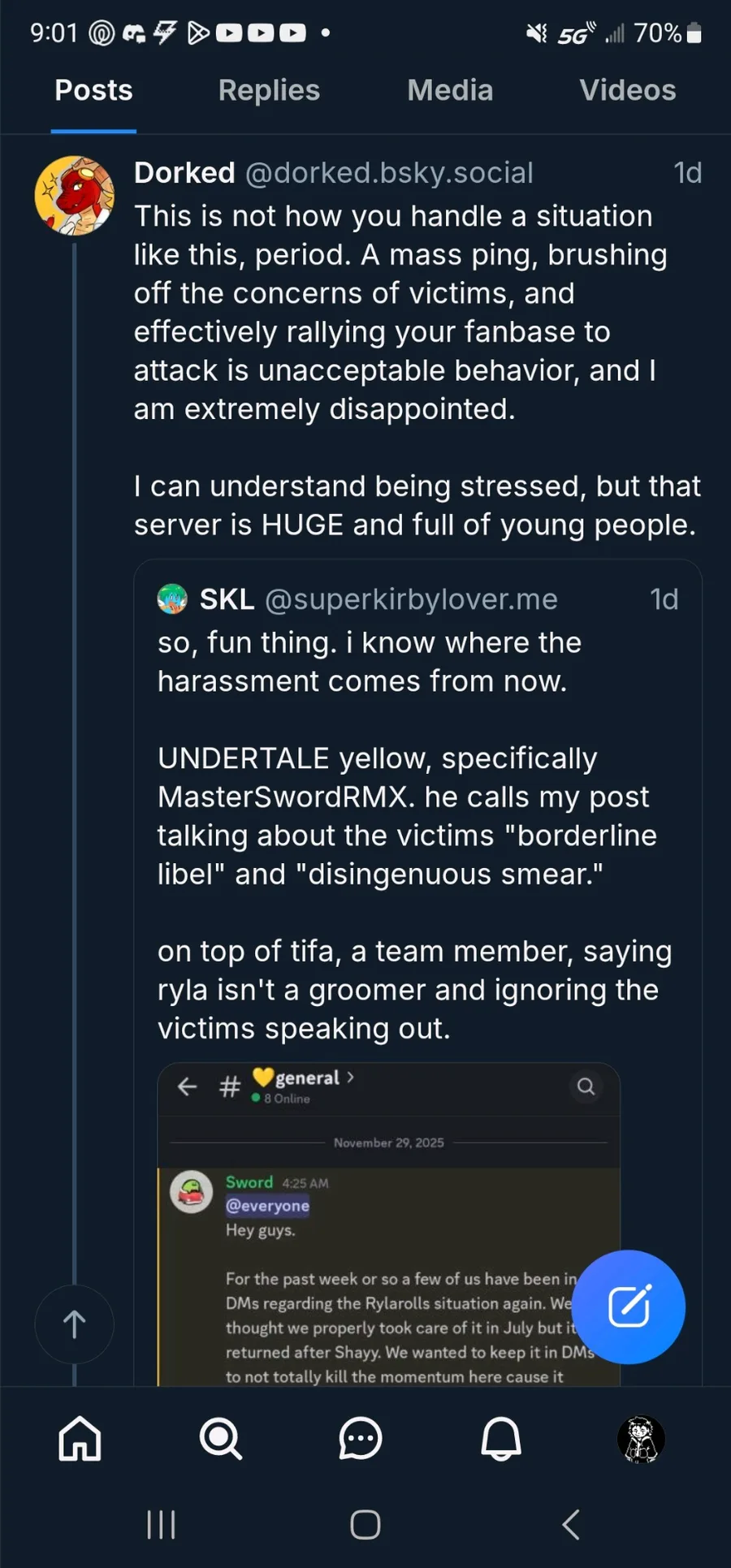Open the Notifications bell icon
731x1568 pixels.
click(501, 1438)
